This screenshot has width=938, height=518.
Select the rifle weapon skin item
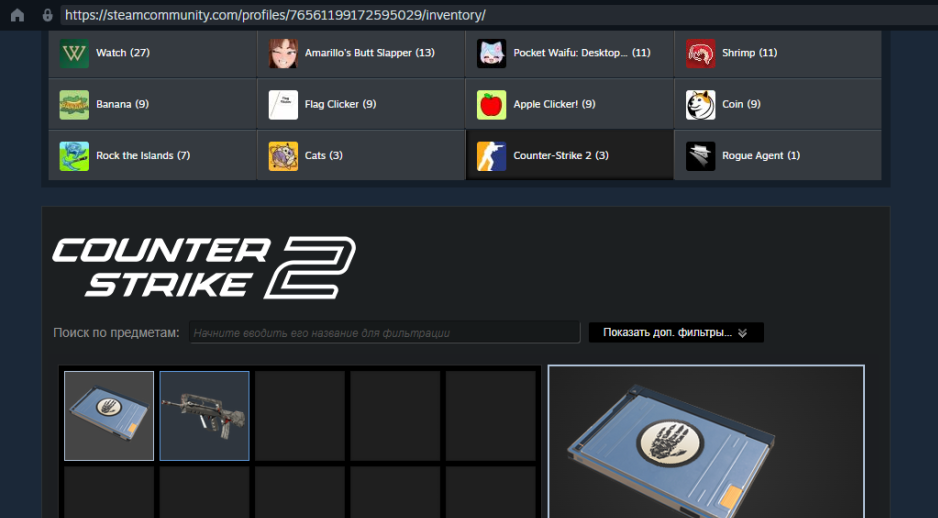click(205, 416)
